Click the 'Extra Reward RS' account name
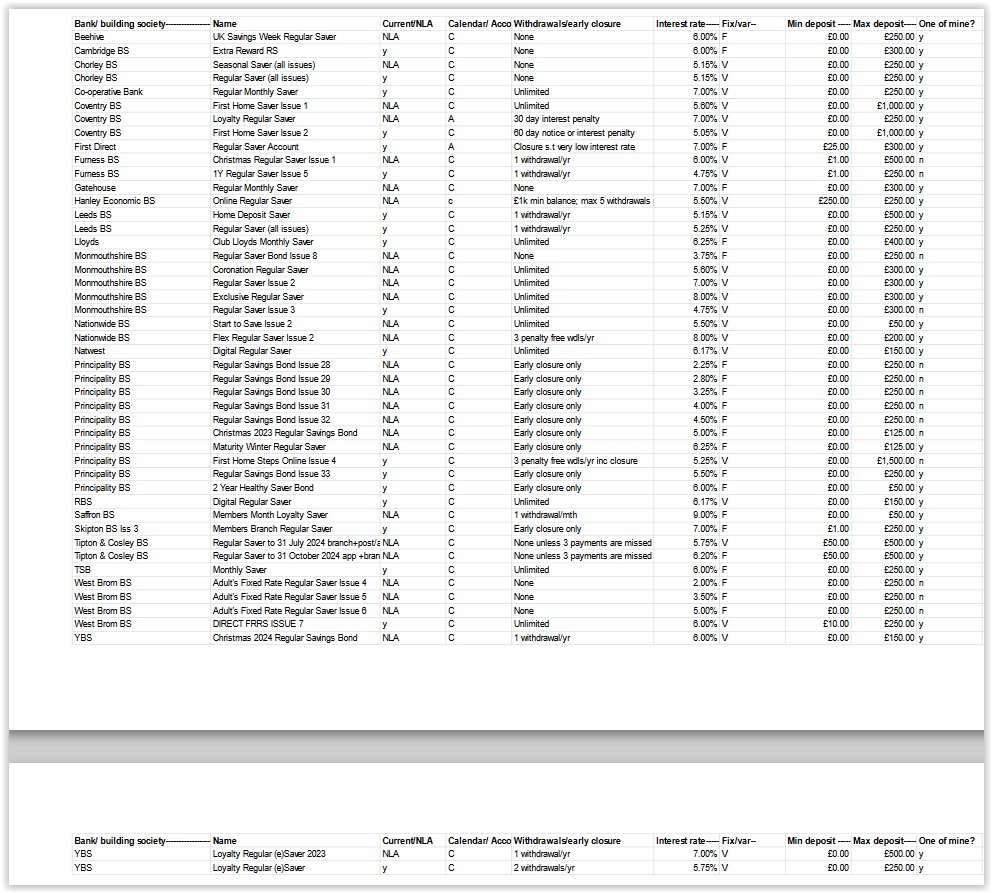The width and height of the screenshot is (992, 893). (x=245, y=50)
